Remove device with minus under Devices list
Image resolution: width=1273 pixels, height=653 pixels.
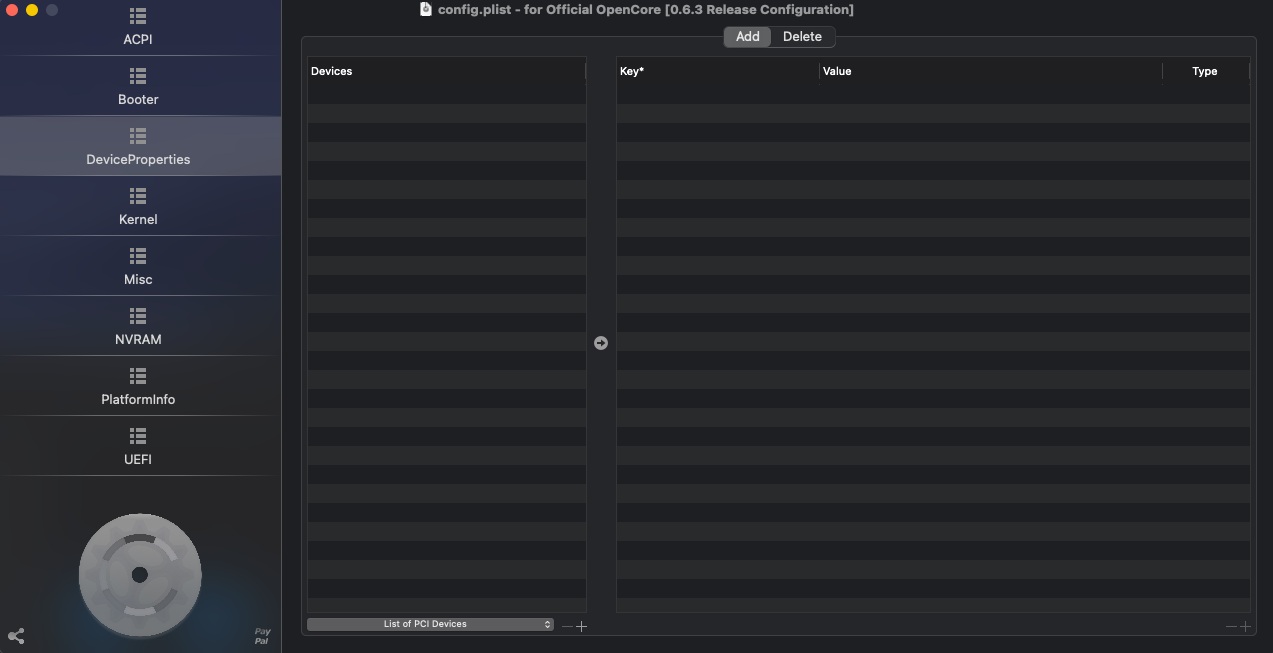click(567, 626)
